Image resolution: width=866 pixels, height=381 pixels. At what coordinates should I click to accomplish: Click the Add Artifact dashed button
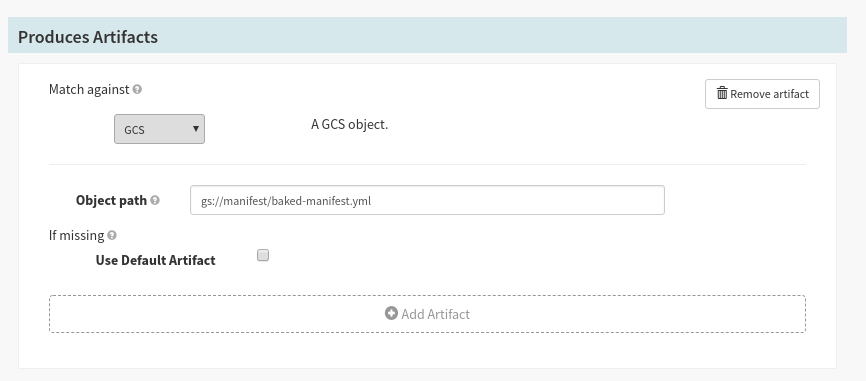coord(427,314)
